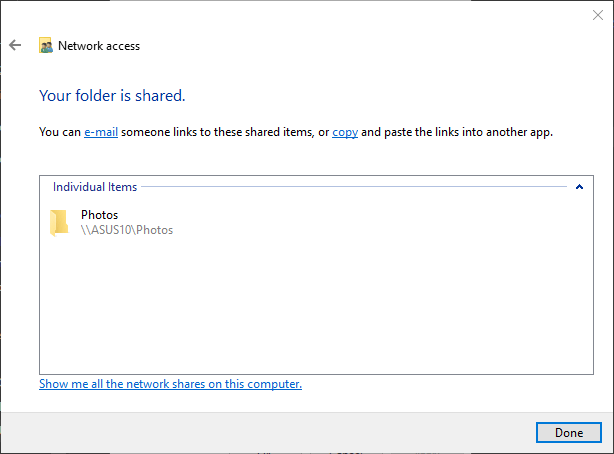
Task: Go back using the left arrow
Action: click(15, 45)
